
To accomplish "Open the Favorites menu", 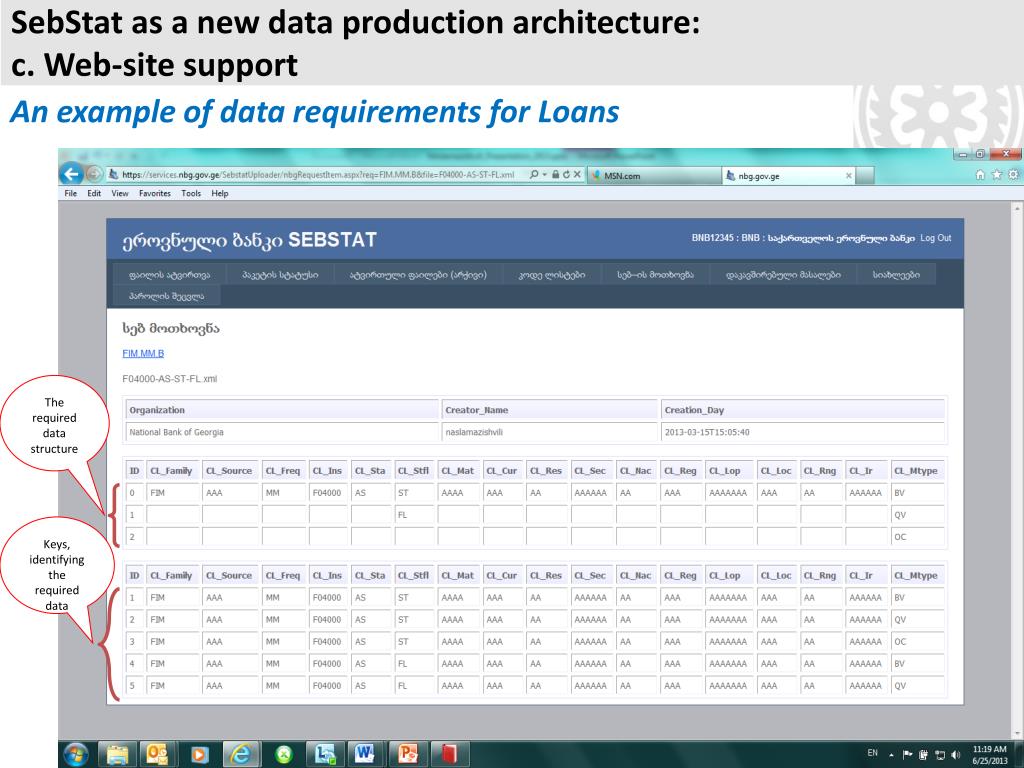I will click(x=154, y=193).
